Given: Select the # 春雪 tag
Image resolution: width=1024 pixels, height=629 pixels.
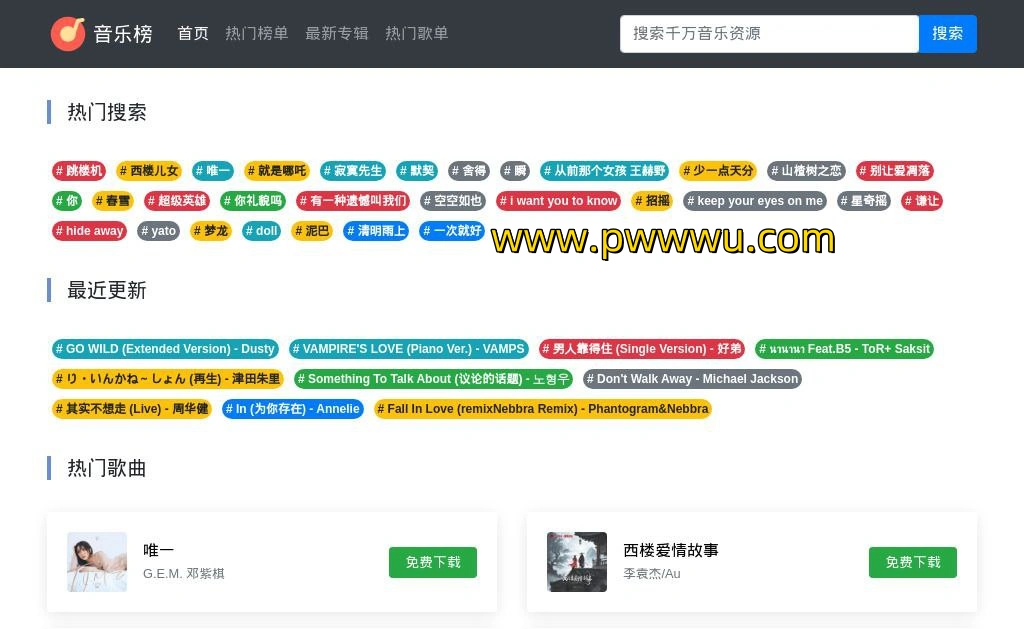Looking at the screenshot, I should point(112,201).
